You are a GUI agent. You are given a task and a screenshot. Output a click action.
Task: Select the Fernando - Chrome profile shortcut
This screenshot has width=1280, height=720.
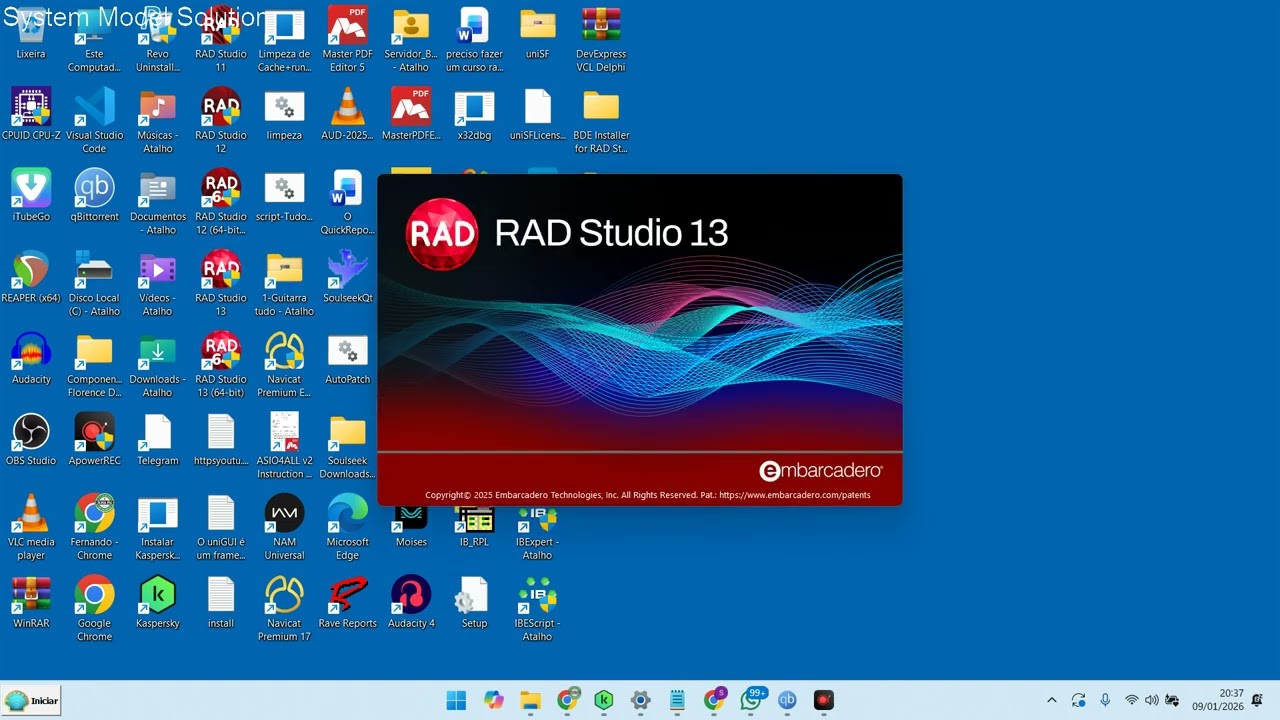click(94, 527)
